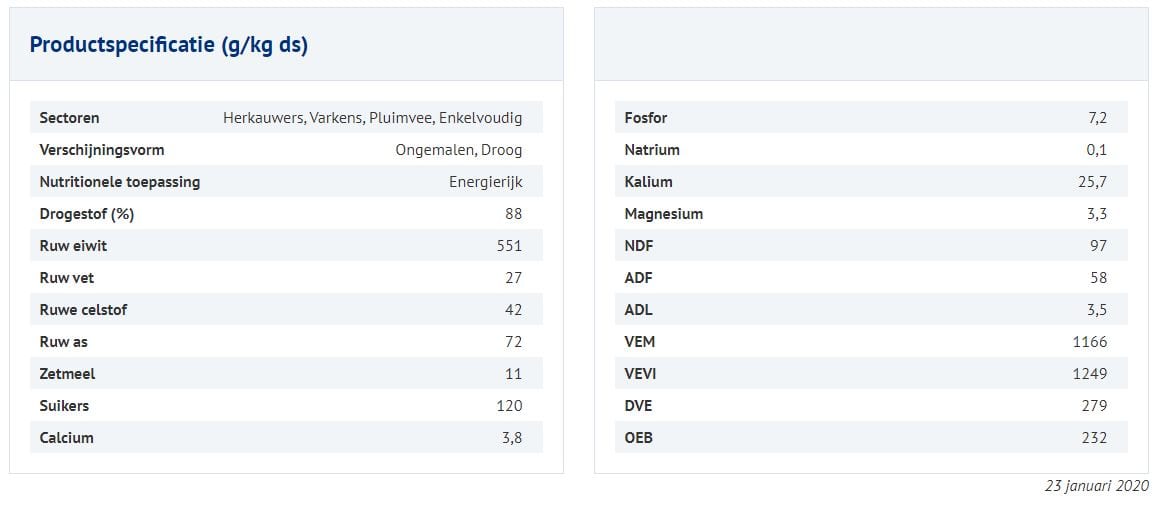
Task: Click the VEM value 1166
Action: click(x=1089, y=342)
